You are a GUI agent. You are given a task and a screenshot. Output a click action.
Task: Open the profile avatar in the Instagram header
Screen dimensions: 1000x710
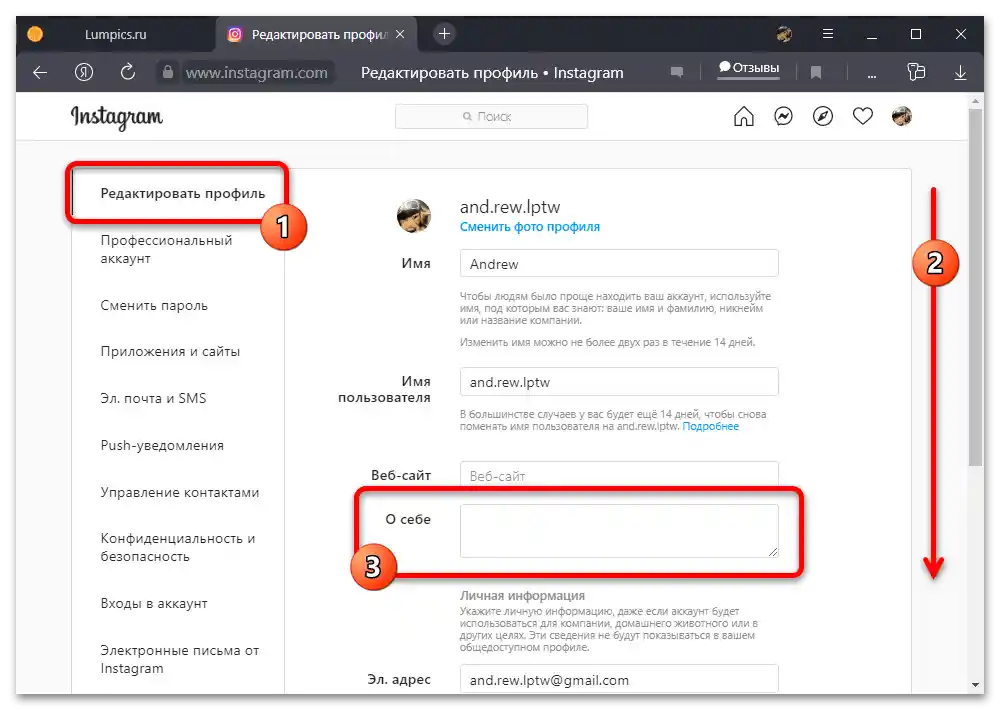(x=902, y=116)
